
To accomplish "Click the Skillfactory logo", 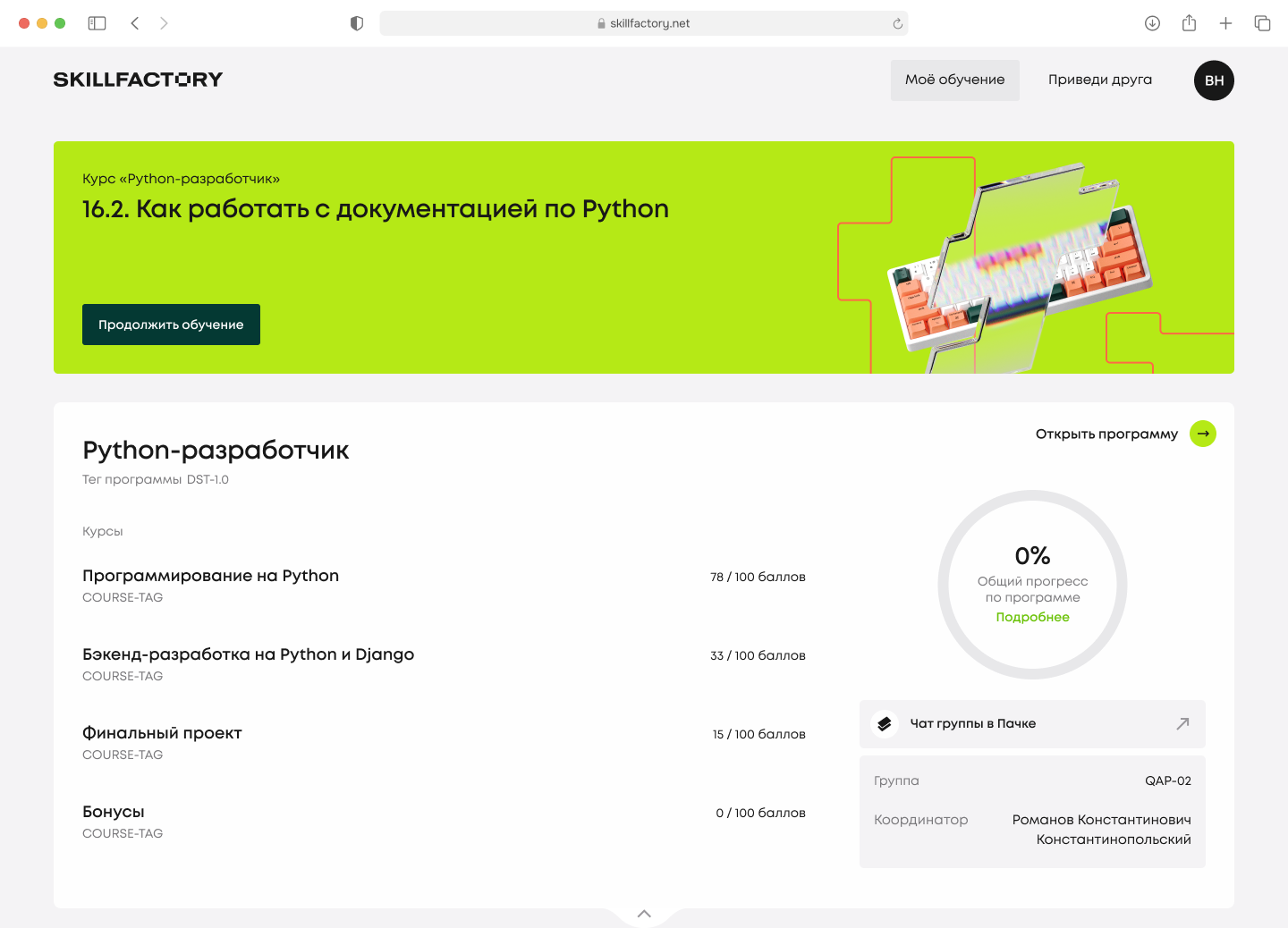I will coord(138,80).
